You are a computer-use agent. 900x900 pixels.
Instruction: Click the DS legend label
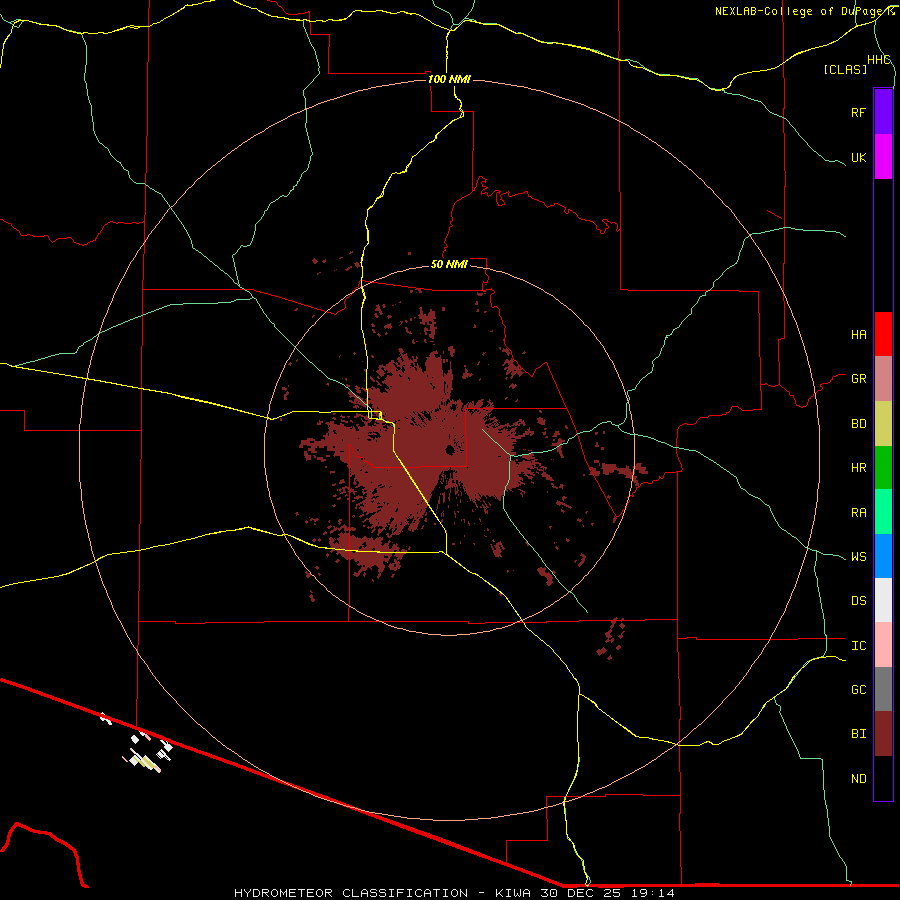(x=858, y=601)
